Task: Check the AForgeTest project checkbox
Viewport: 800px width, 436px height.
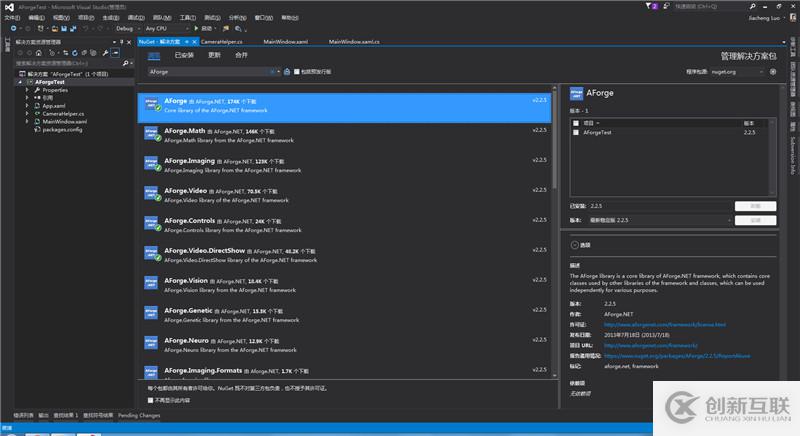Action: tap(576, 132)
